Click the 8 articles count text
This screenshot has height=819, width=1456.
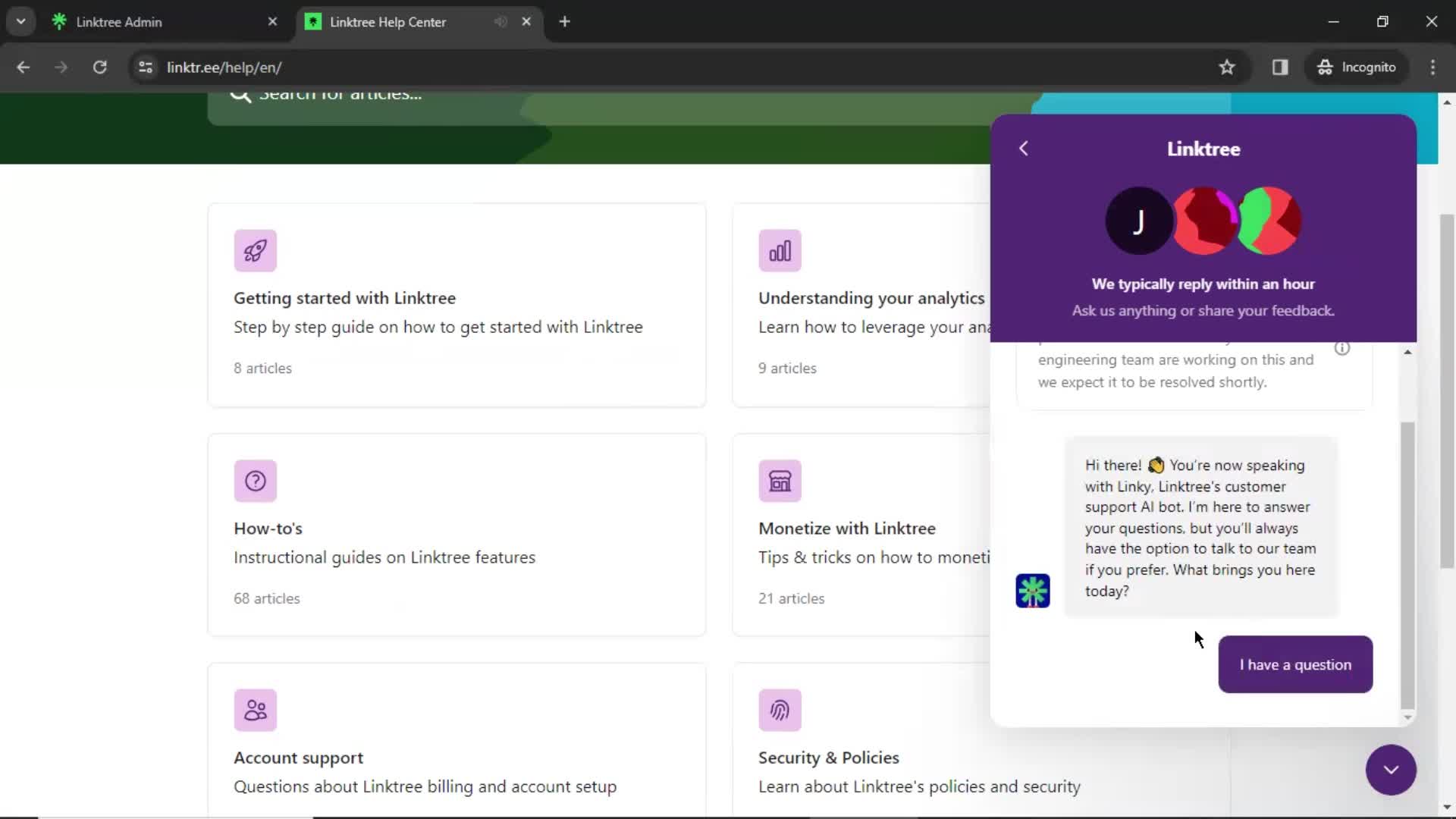pyautogui.click(x=262, y=368)
